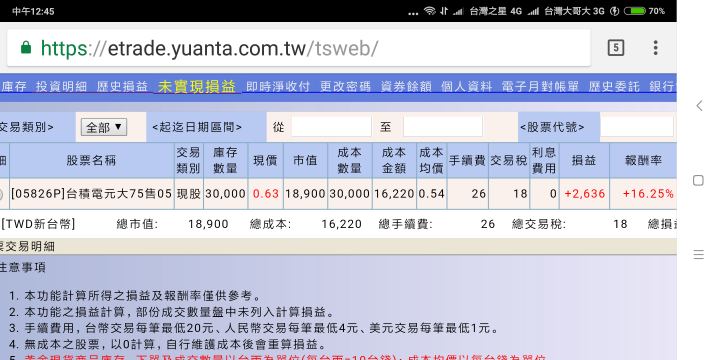Click the profit value +2,636
Image resolution: width=720 pixels, height=360 pixels.
(x=585, y=194)
